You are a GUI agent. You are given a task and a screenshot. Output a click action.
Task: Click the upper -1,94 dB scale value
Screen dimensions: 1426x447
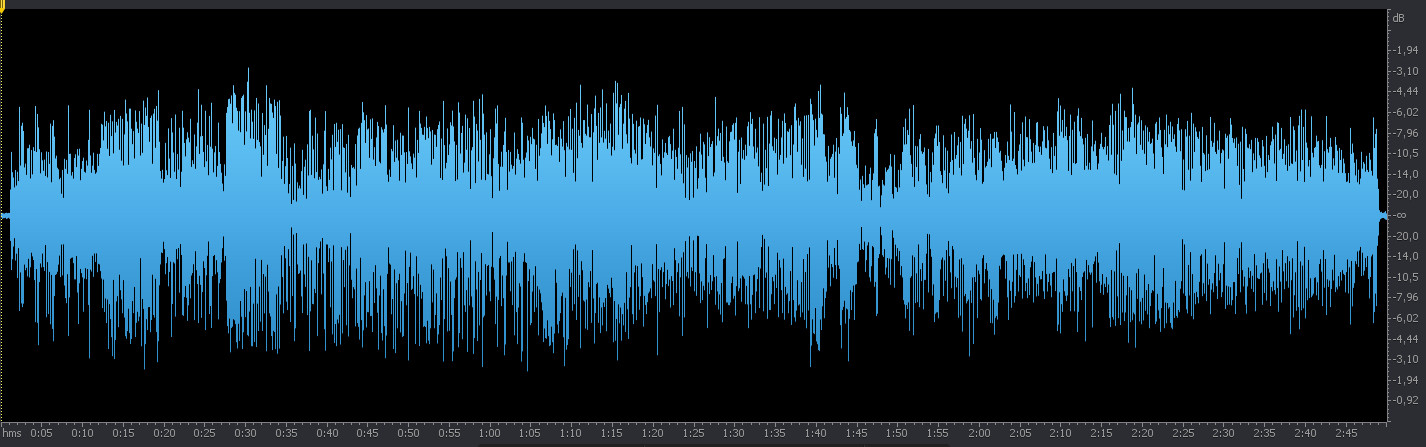click(1406, 50)
